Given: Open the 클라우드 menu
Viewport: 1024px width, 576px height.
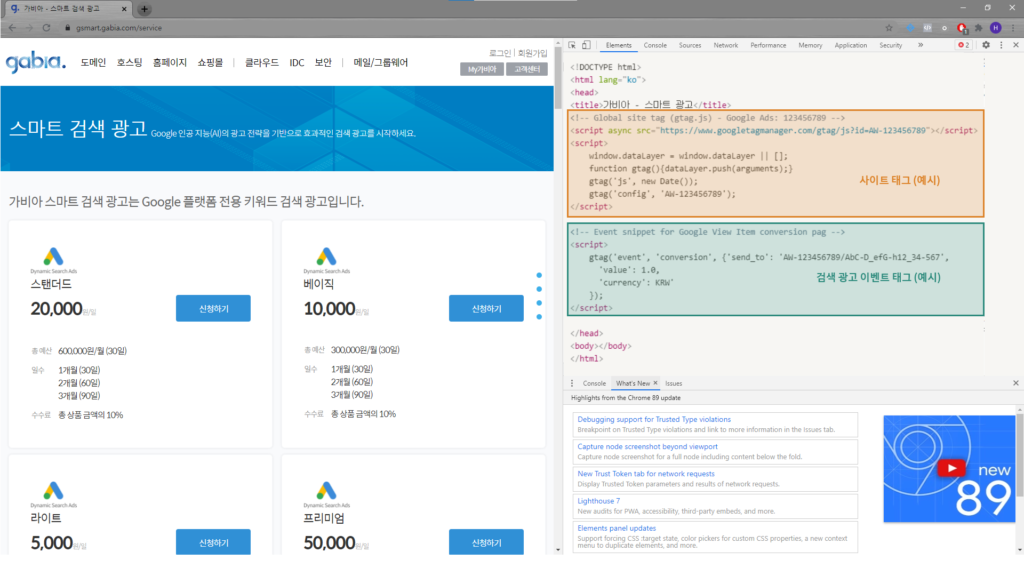Looking at the screenshot, I should (x=261, y=63).
